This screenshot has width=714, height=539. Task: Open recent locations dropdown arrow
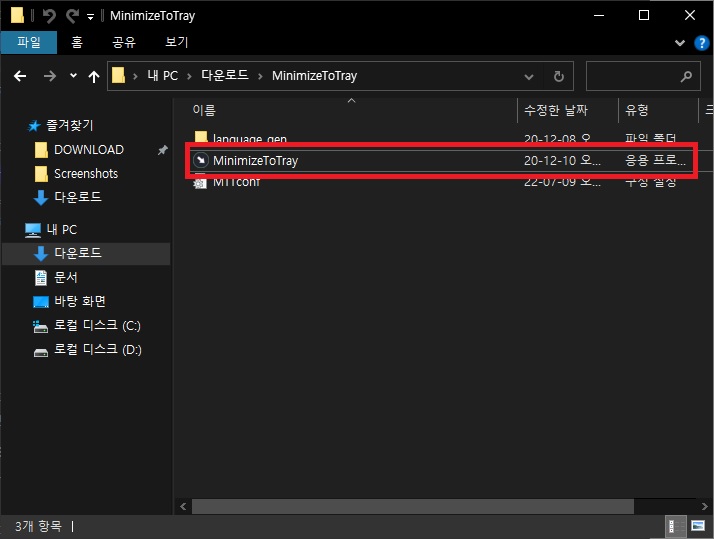(73, 76)
